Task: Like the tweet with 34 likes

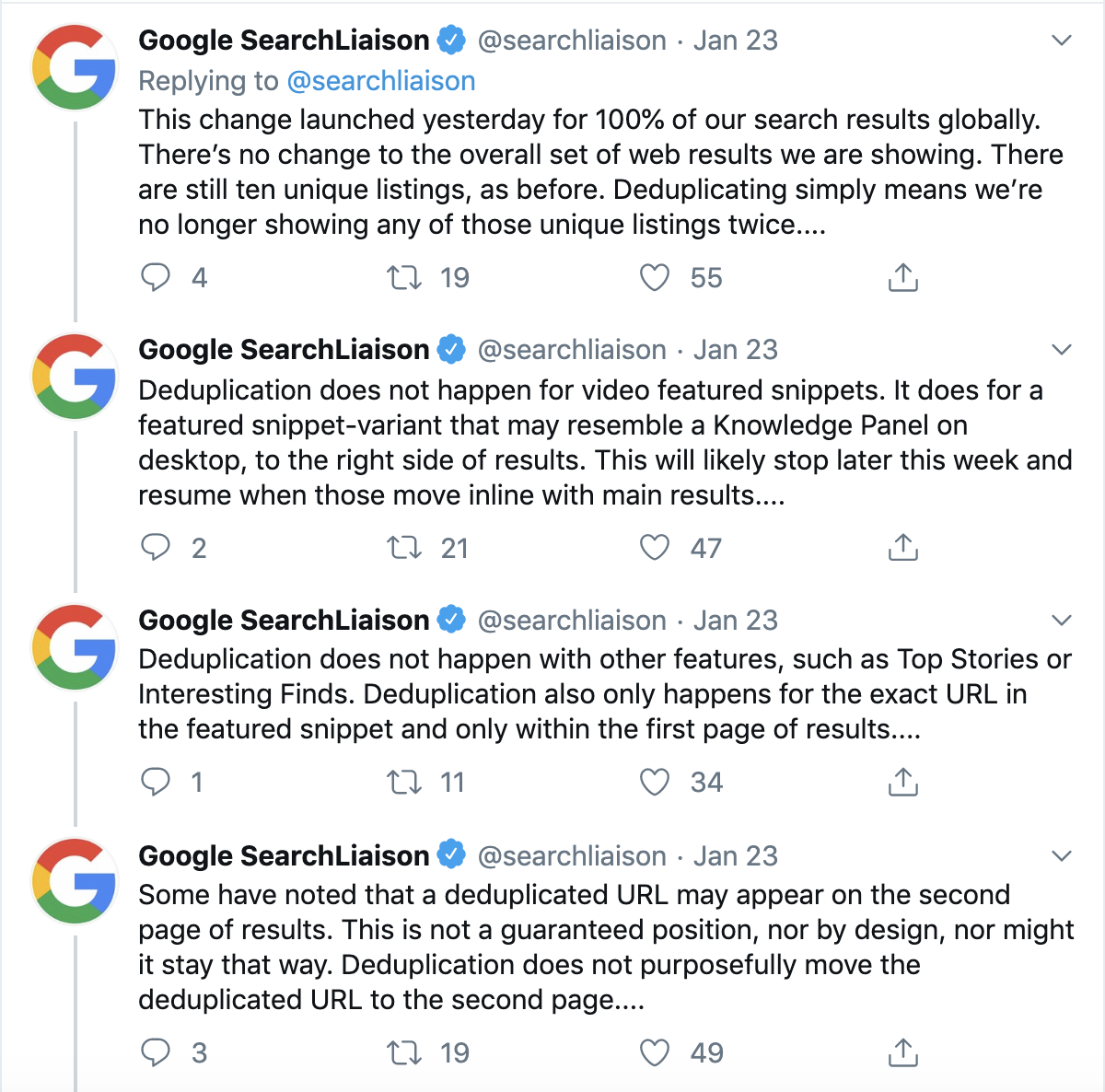Action: click(x=655, y=782)
